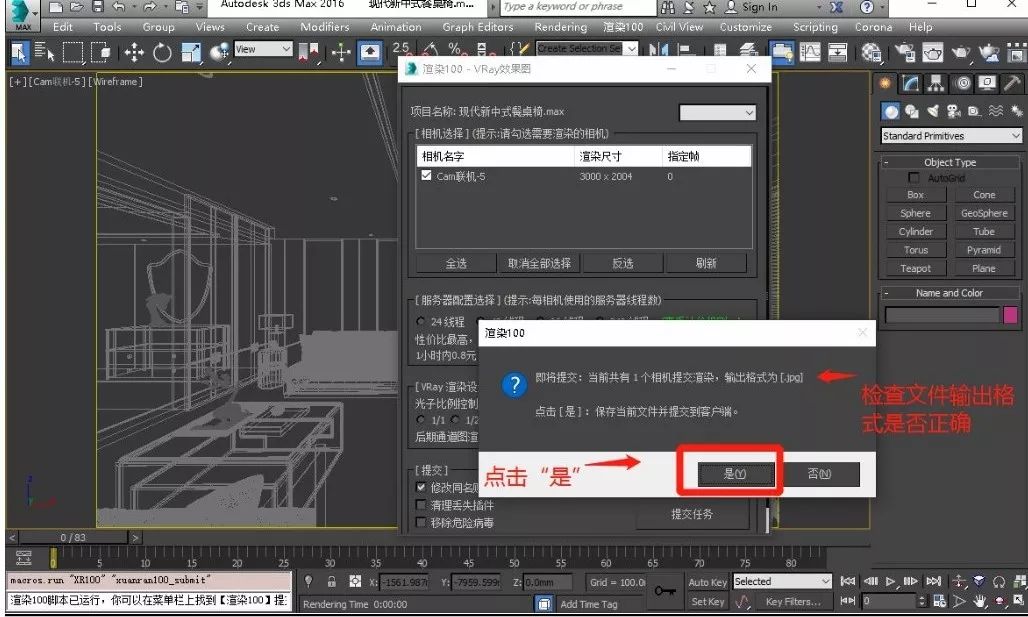Click the Render Production teapot
The height and width of the screenshot is (617, 1028).
[961, 52]
